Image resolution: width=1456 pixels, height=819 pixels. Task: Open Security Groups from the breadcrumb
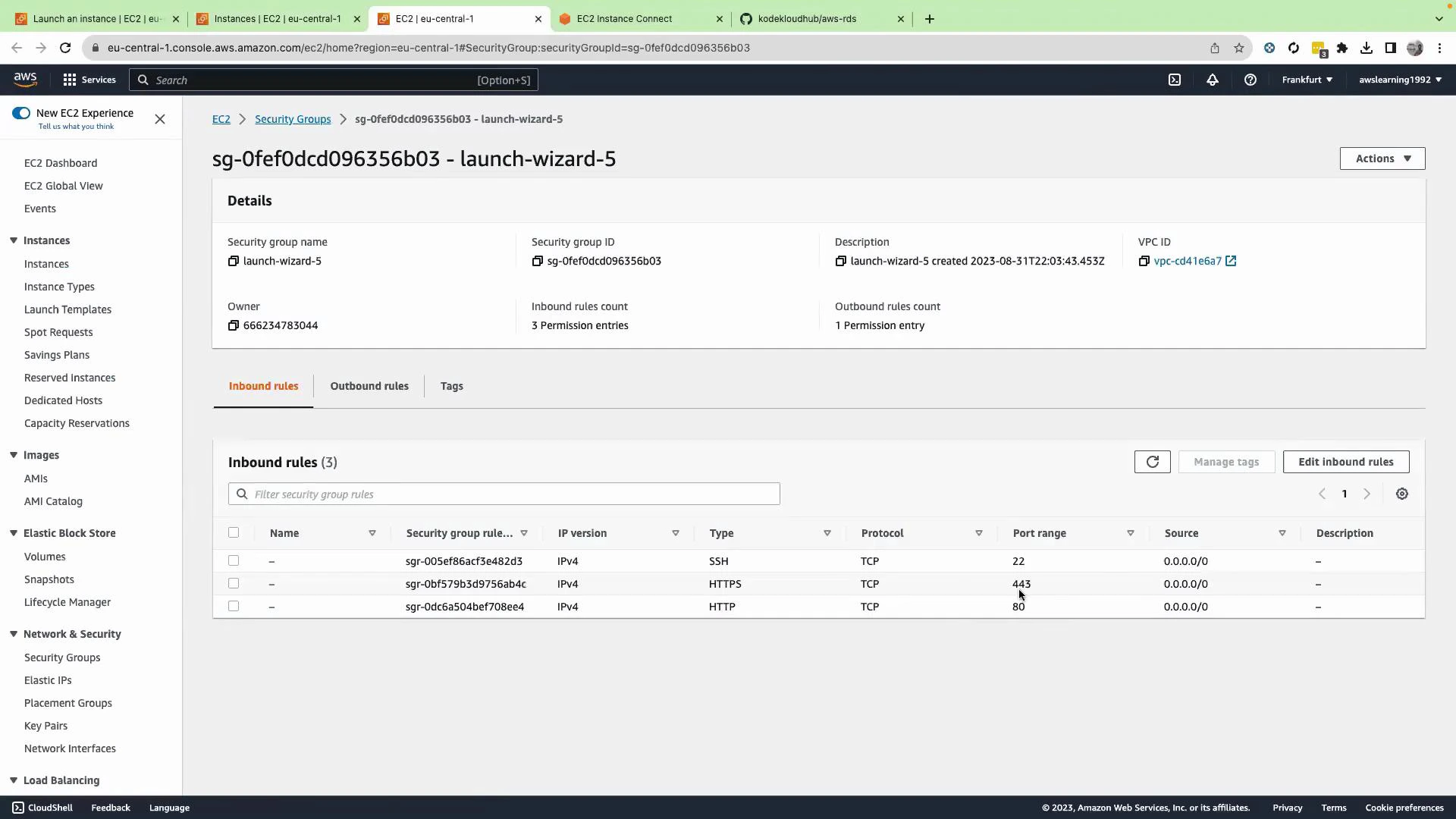pos(293,119)
